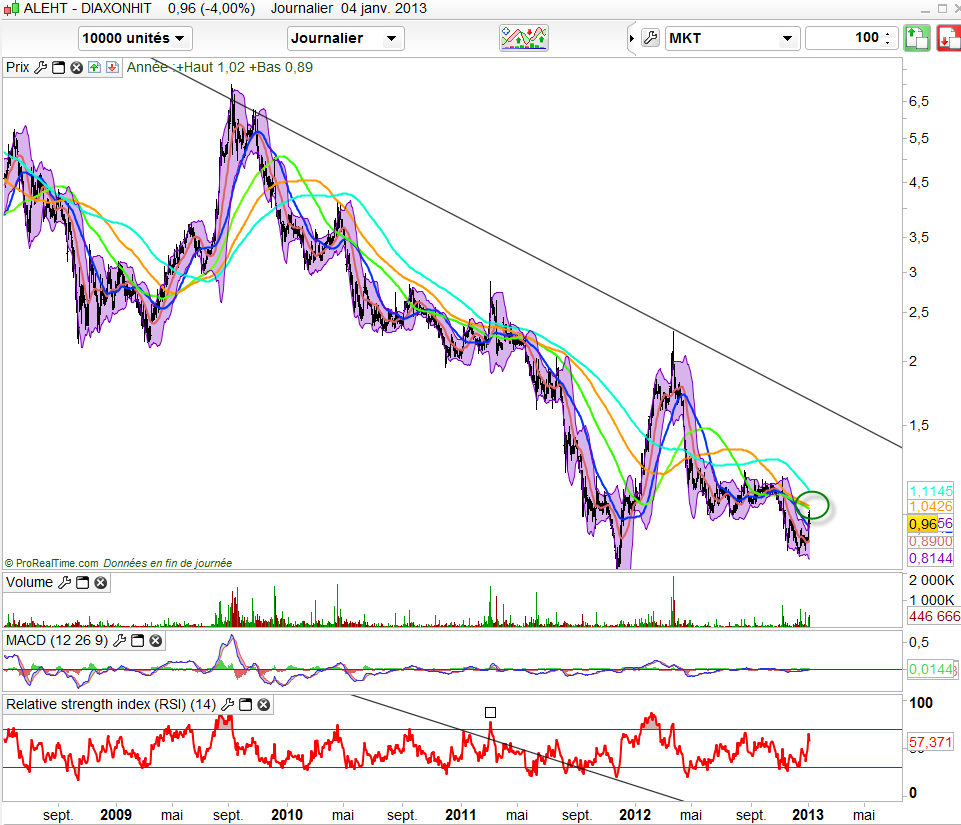The width and height of the screenshot is (961, 825).
Task: Open RSI indicator wrench settings
Action: [x=229, y=705]
